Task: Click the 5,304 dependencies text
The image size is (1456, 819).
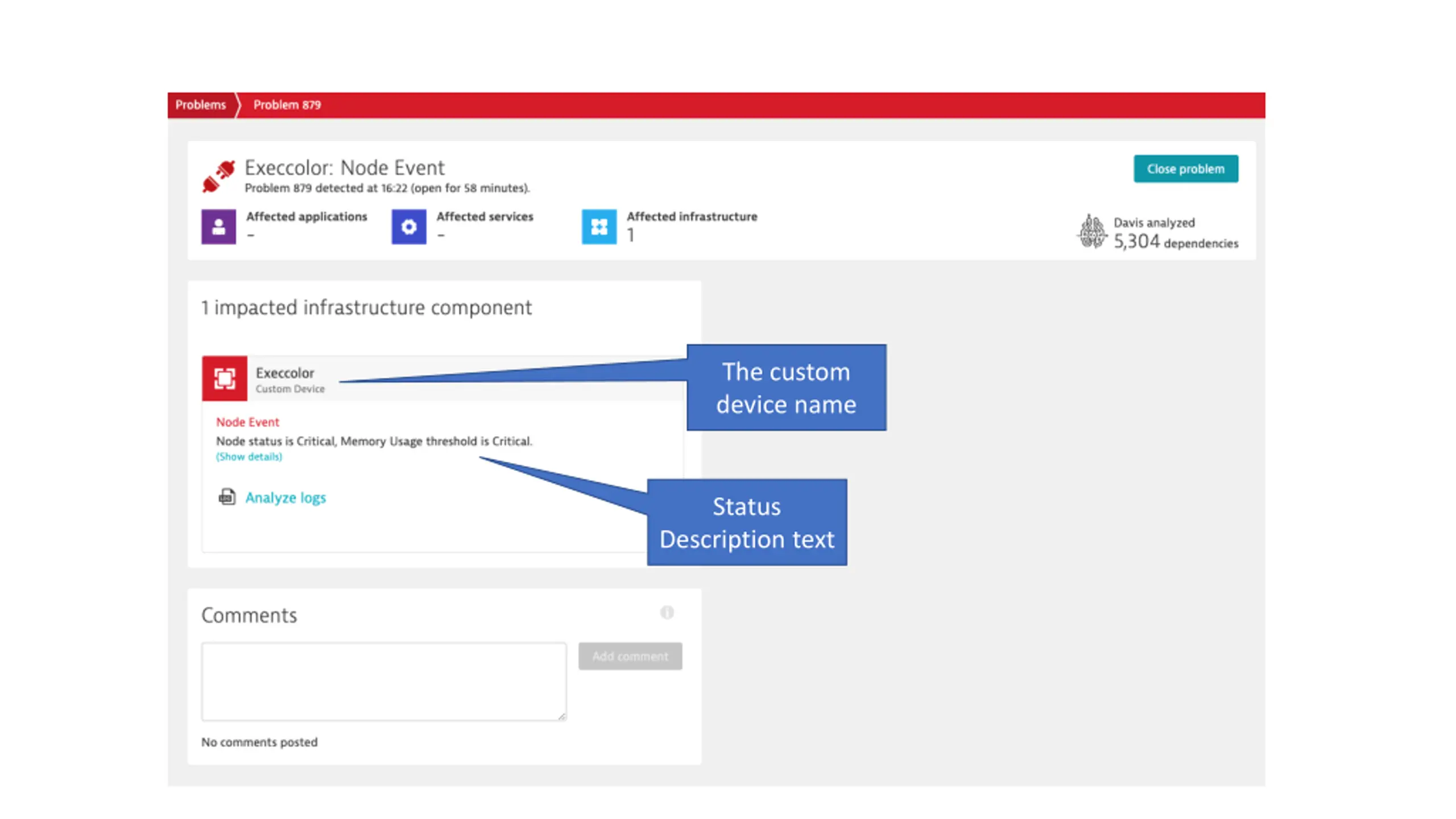Action: click(1175, 242)
